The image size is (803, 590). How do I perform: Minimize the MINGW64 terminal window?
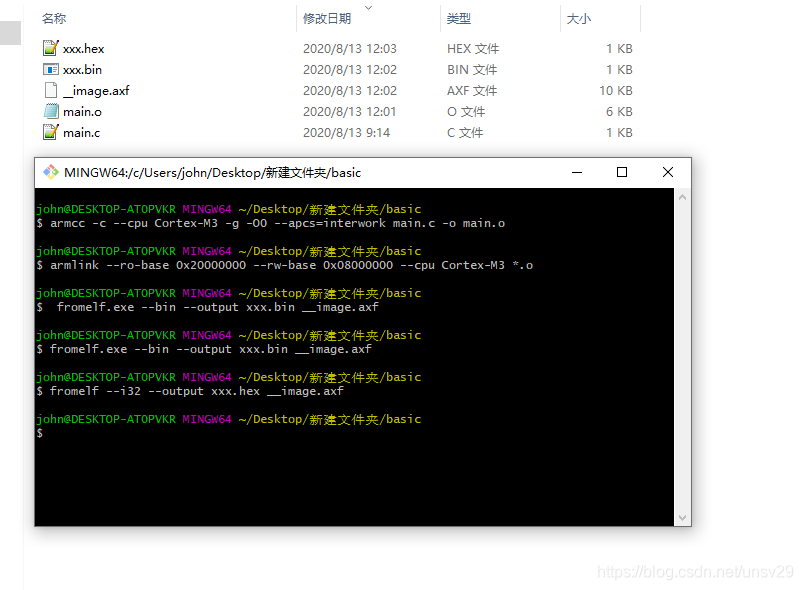tap(577, 173)
